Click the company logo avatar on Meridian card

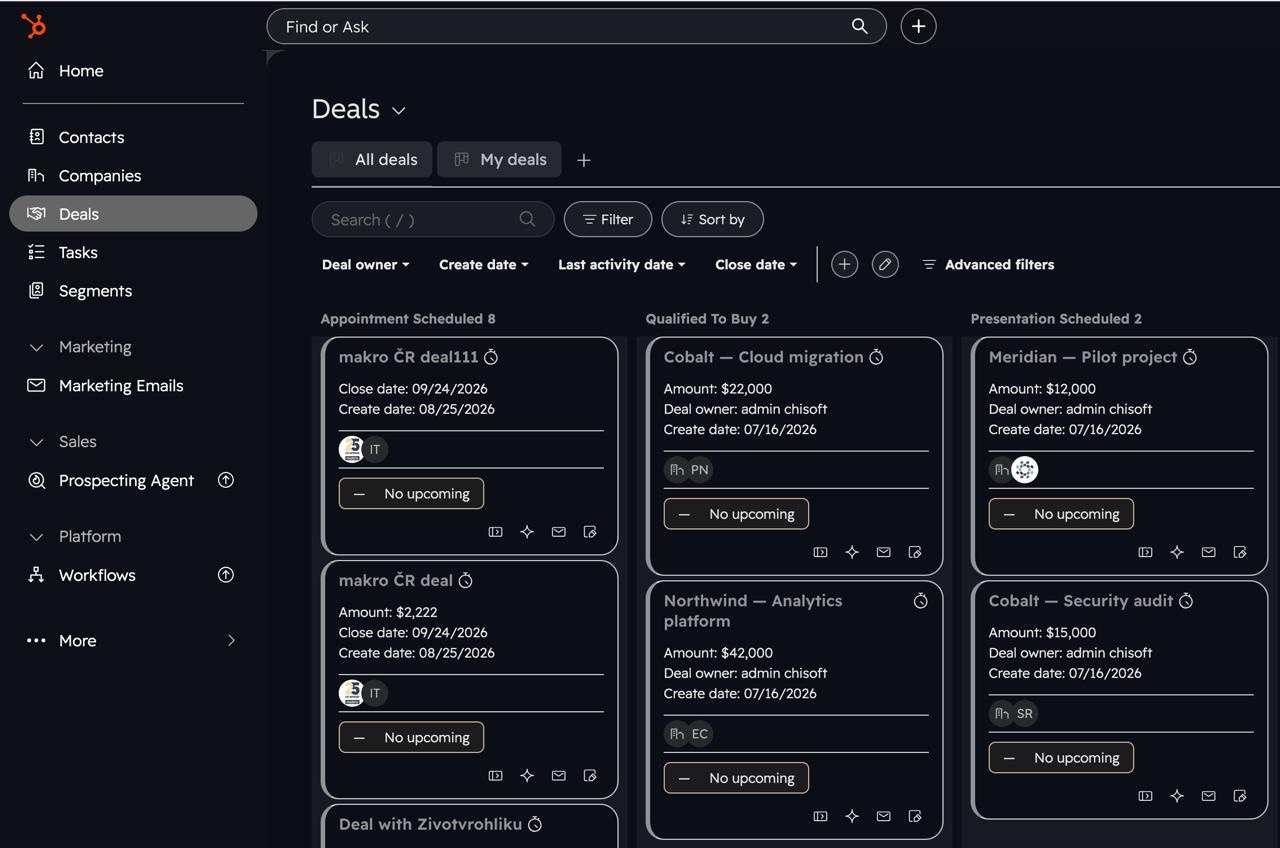[x=1025, y=470]
